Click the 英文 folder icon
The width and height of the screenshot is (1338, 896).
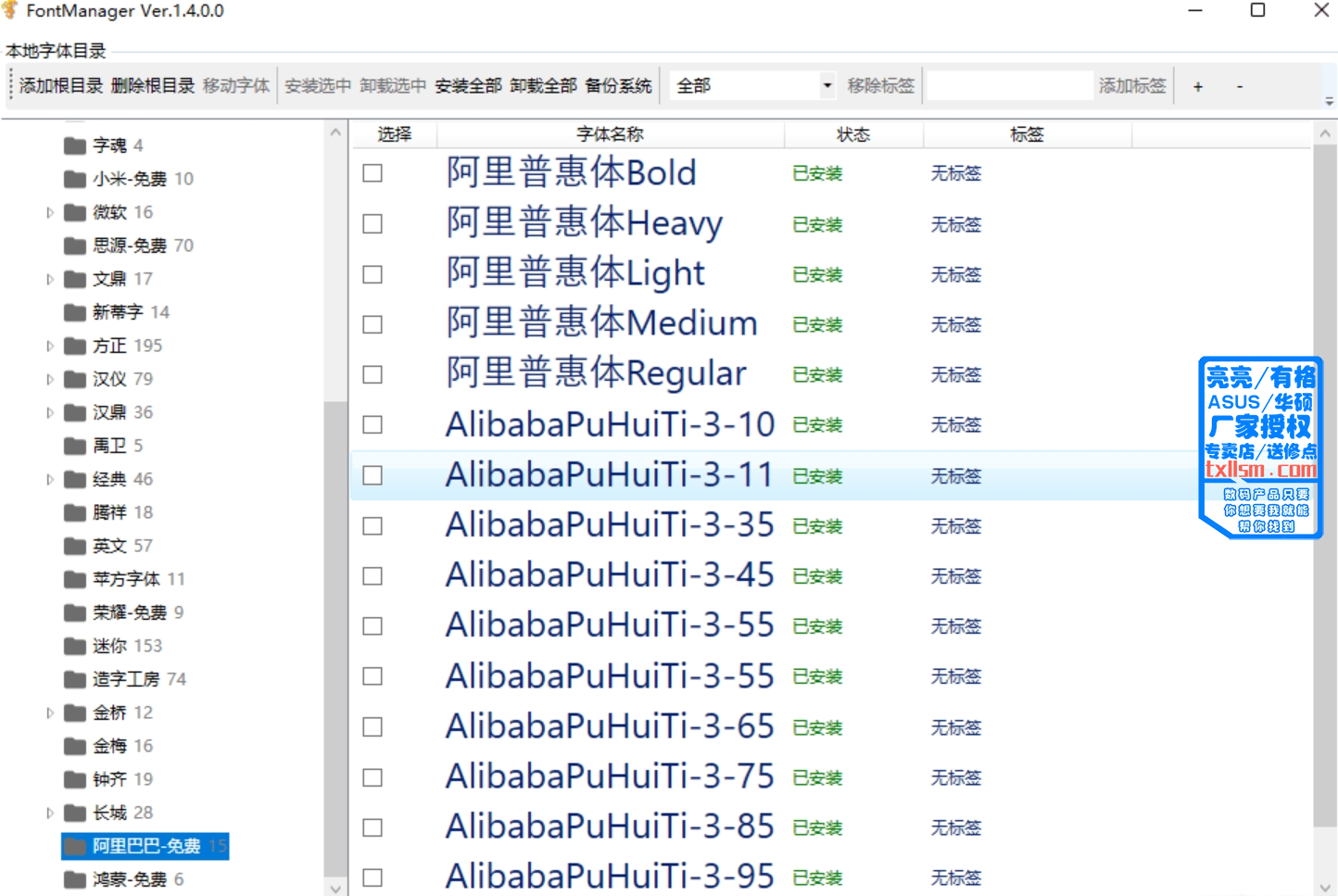click(75, 546)
